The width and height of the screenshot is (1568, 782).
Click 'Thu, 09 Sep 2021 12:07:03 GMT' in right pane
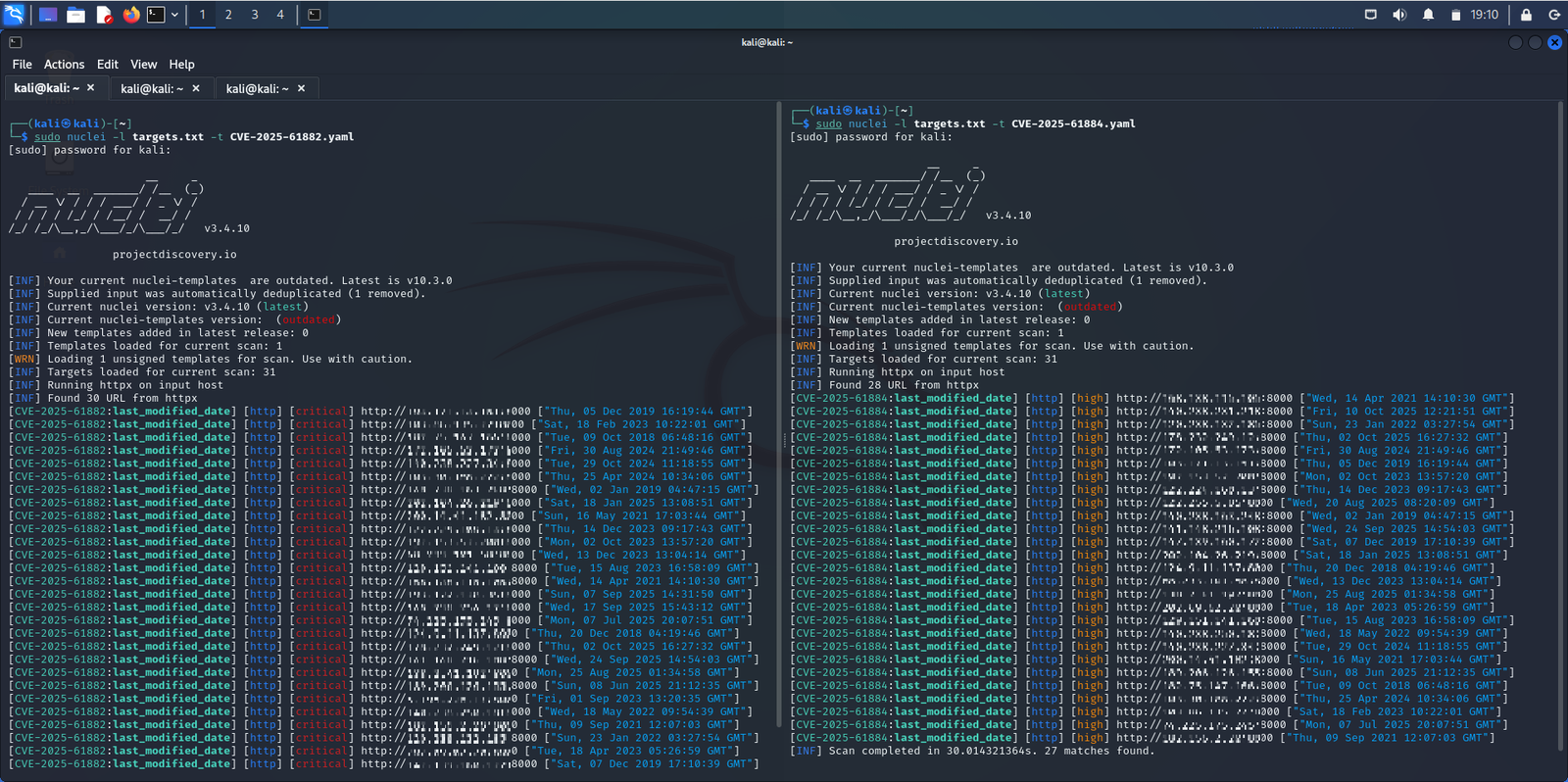pyautogui.click(x=1390, y=738)
